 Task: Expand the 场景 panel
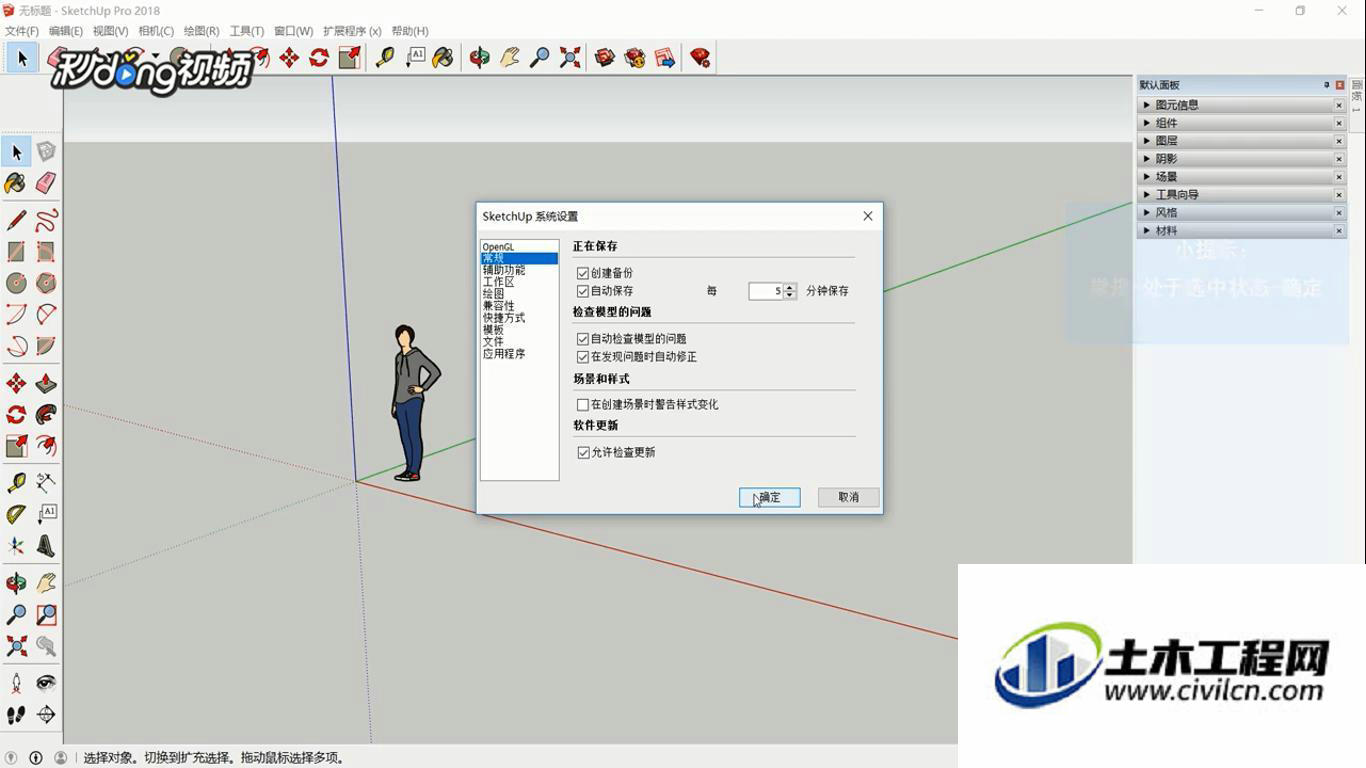1240,177
